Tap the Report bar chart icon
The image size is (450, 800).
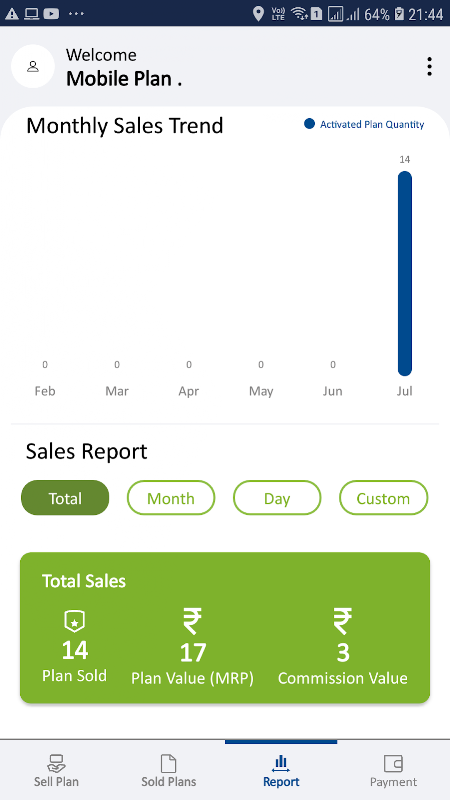click(x=281, y=764)
